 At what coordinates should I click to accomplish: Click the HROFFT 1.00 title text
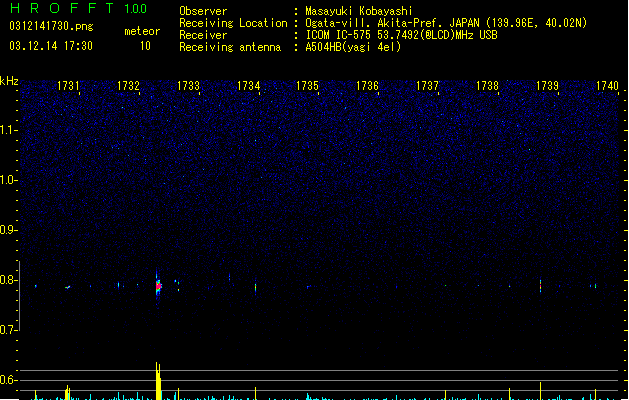(78, 8)
